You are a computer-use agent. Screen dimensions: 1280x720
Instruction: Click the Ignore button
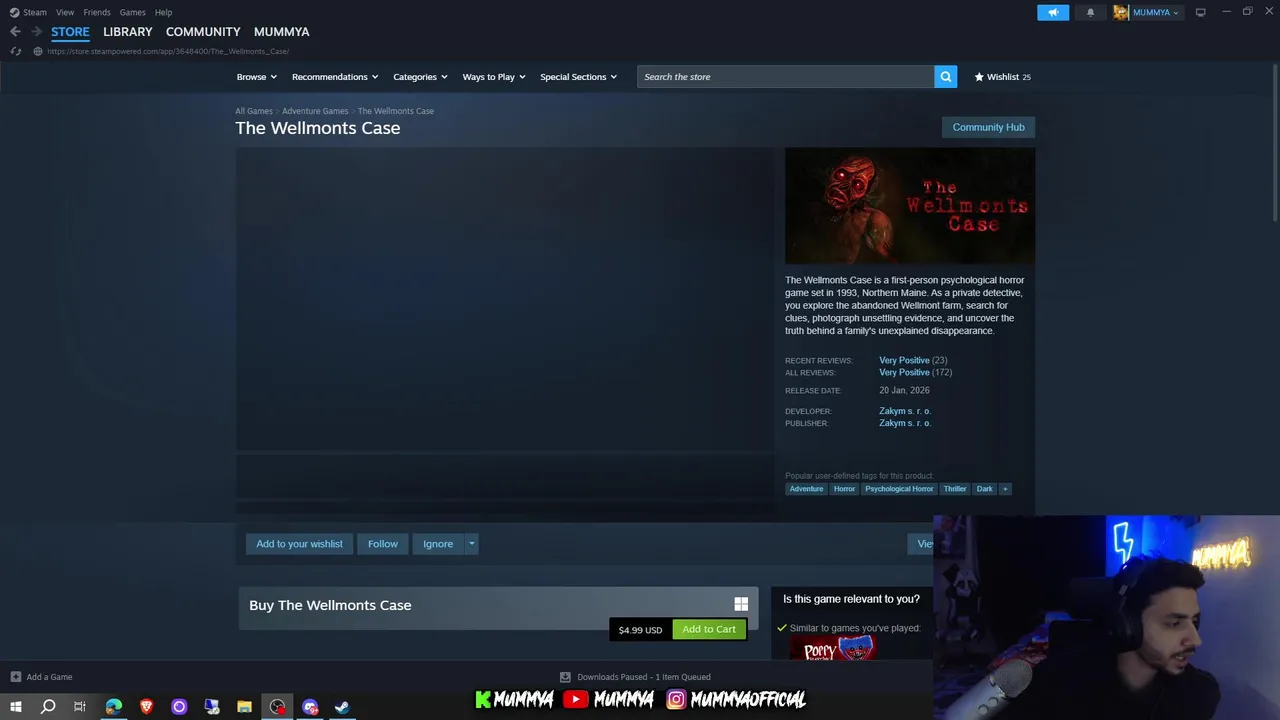pos(438,544)
